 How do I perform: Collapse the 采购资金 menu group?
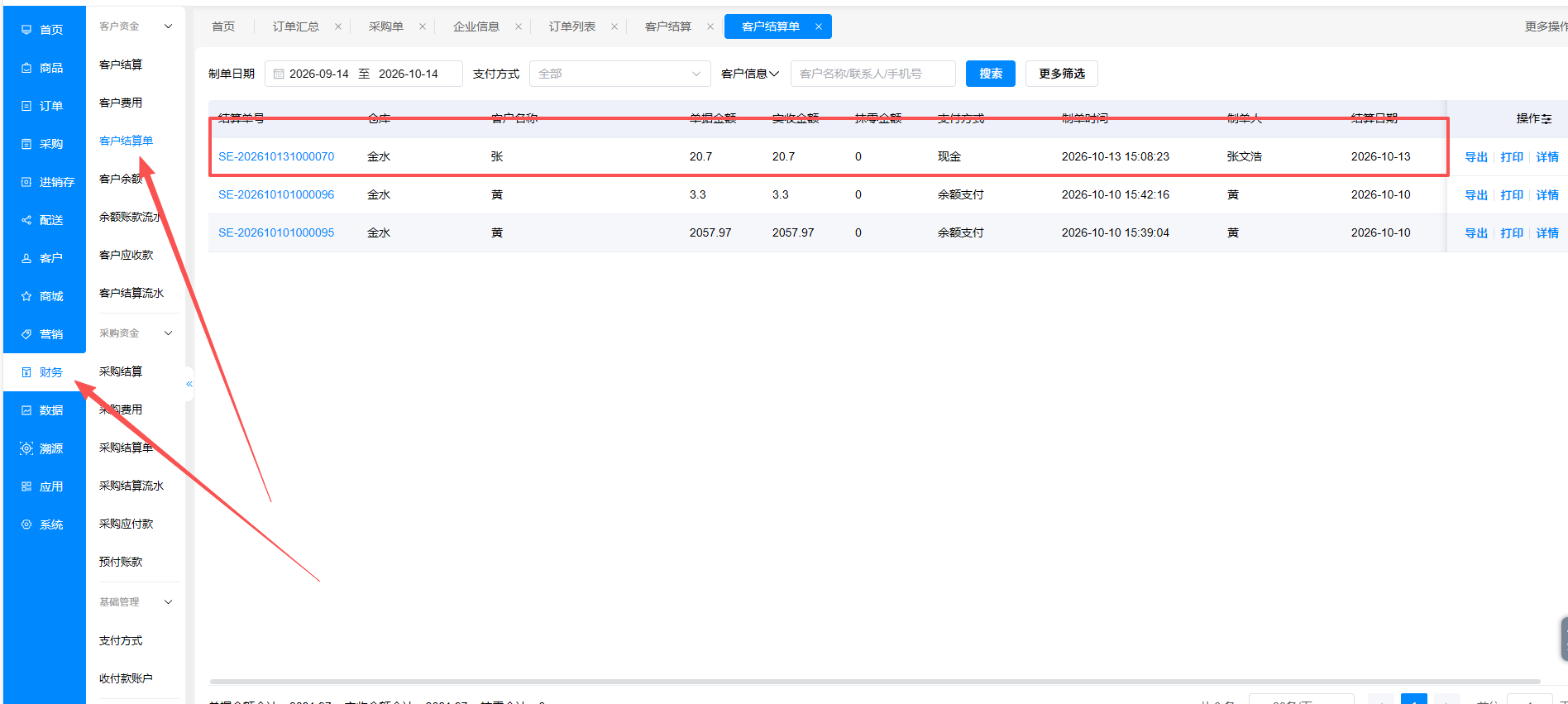click(169, 333)
